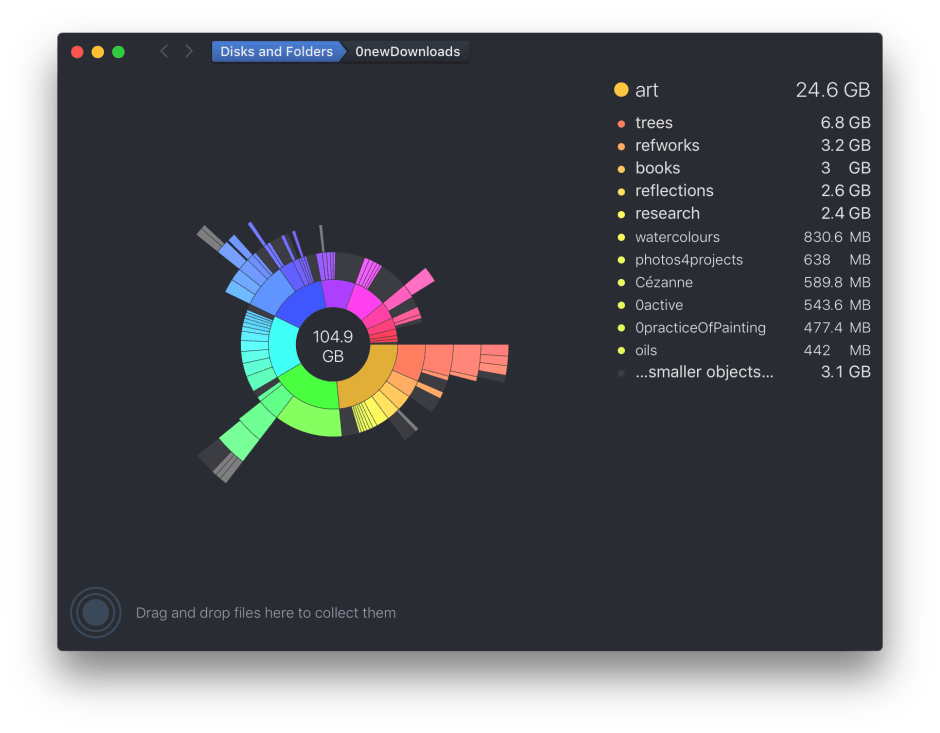Image resolution: width=940 pixels, height=733 pixels.
Task: Select the reflections folder
Action: click(x=674, y=191)
